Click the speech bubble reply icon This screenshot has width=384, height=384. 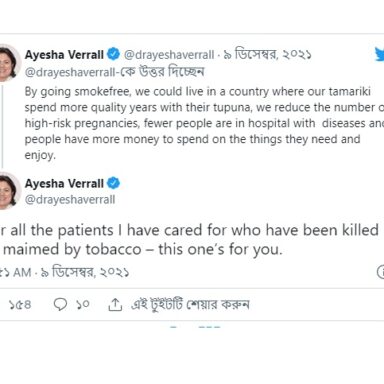coord(60,304)
